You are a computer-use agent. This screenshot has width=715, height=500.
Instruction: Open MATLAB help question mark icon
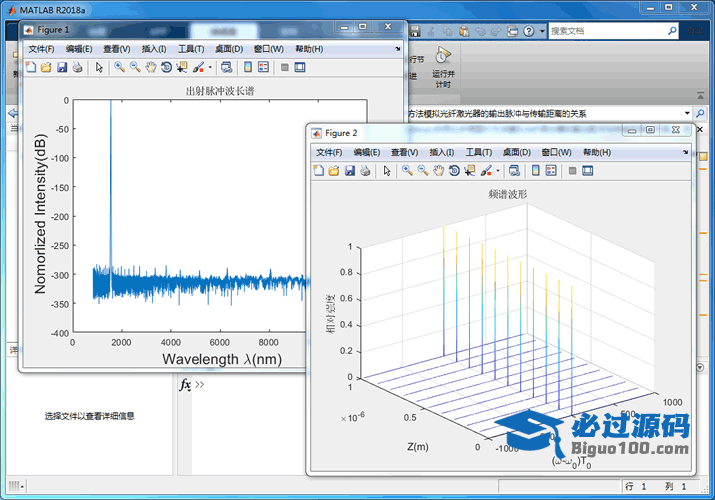tap(528, 31)
